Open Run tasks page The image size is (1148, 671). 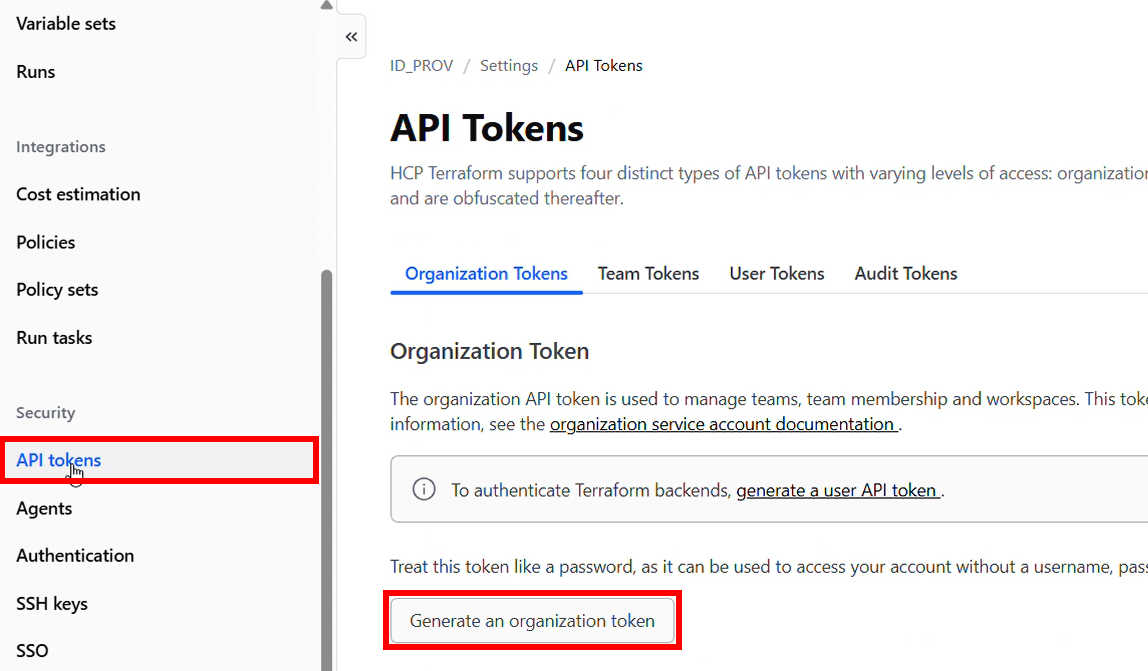54,338
